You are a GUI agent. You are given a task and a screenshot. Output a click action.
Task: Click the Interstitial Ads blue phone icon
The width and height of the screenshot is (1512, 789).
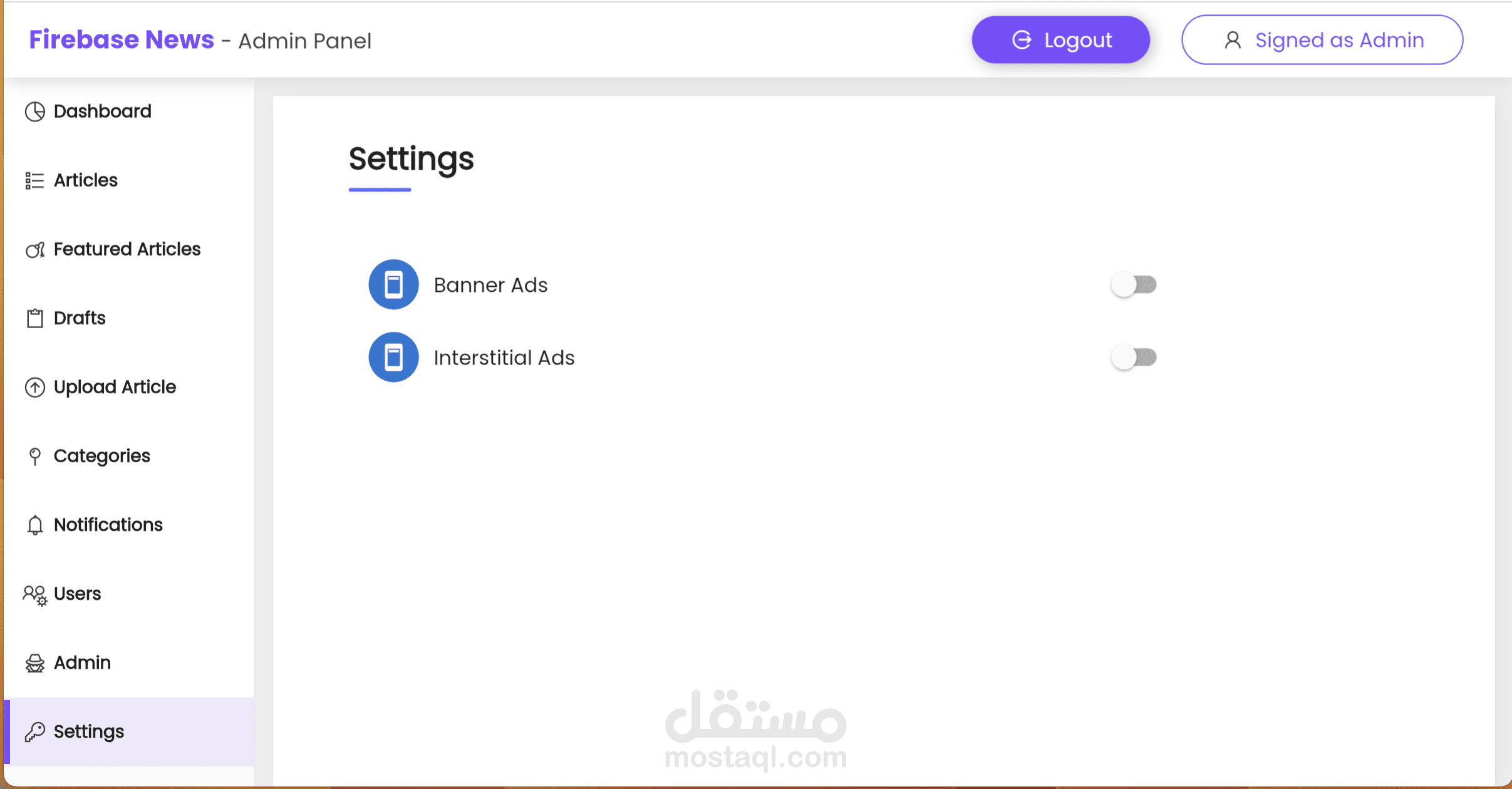click(x=393, y=358)
